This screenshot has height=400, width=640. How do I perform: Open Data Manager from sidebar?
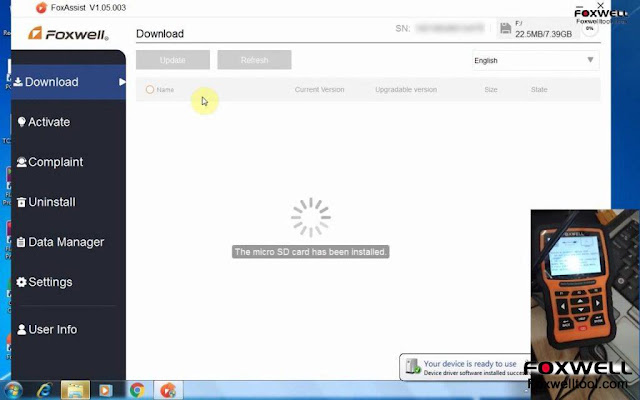[66, 242]
